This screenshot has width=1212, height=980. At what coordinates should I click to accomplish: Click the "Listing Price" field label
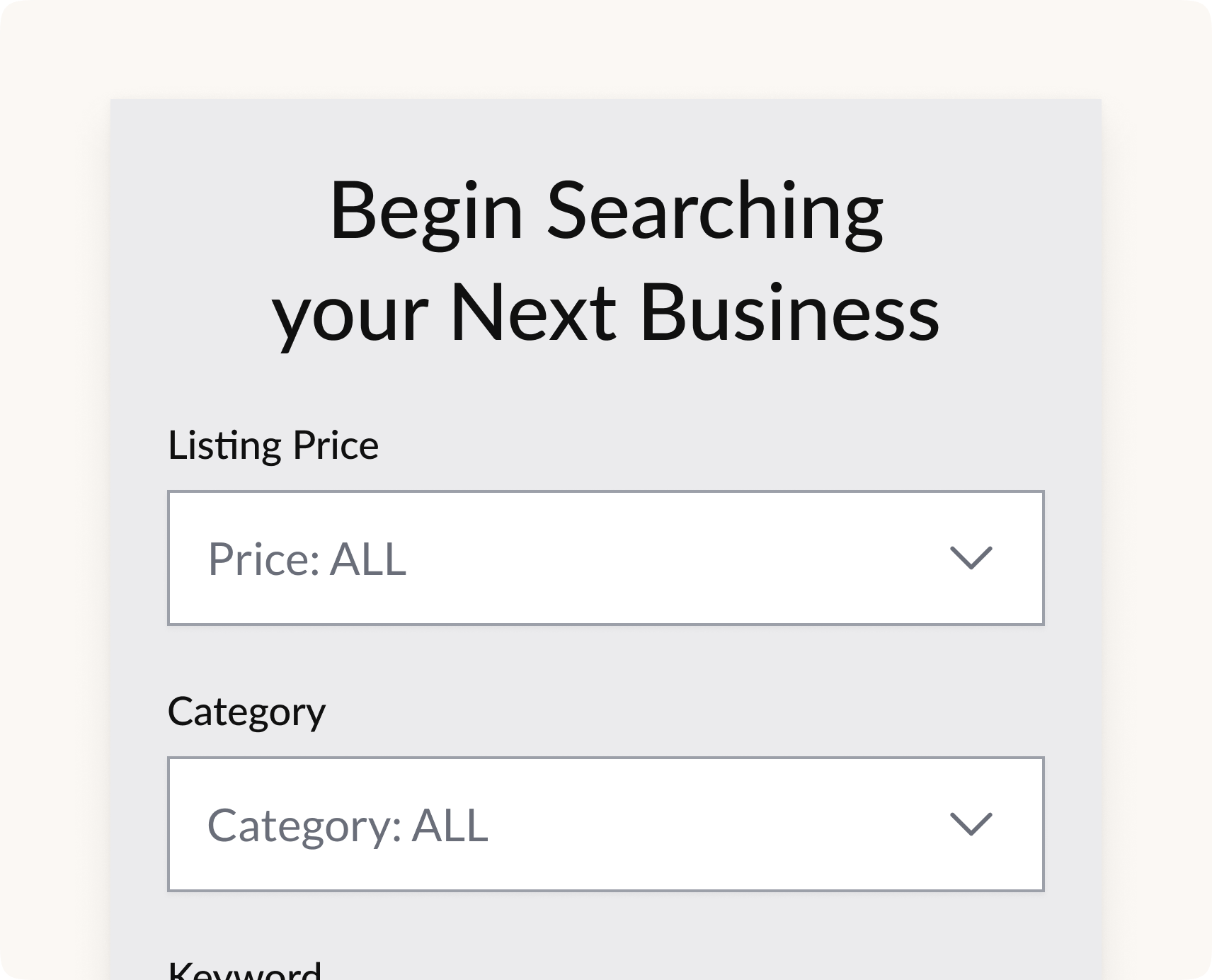(273, 445)
